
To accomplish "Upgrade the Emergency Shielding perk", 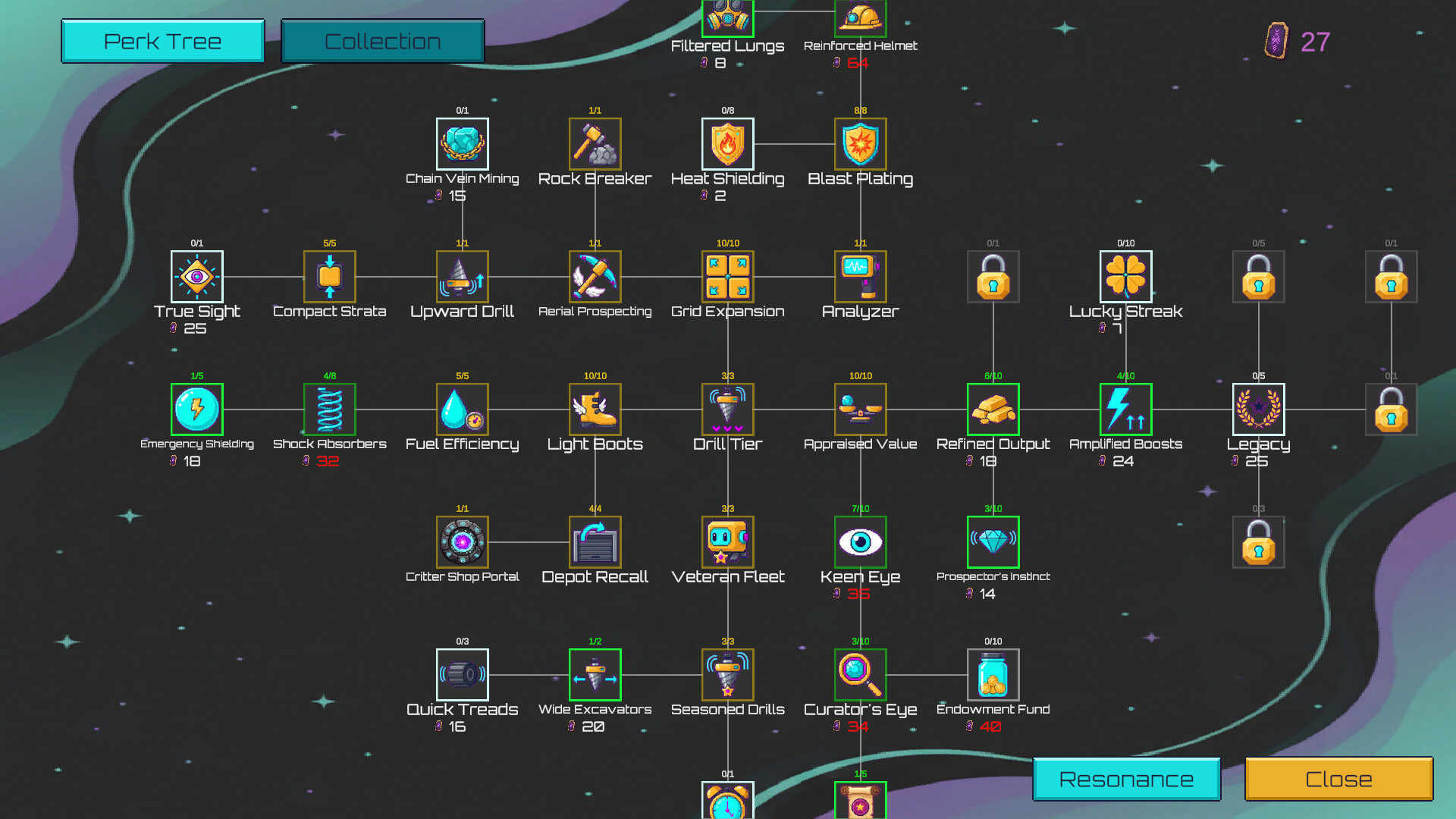I will click(197, 409).
